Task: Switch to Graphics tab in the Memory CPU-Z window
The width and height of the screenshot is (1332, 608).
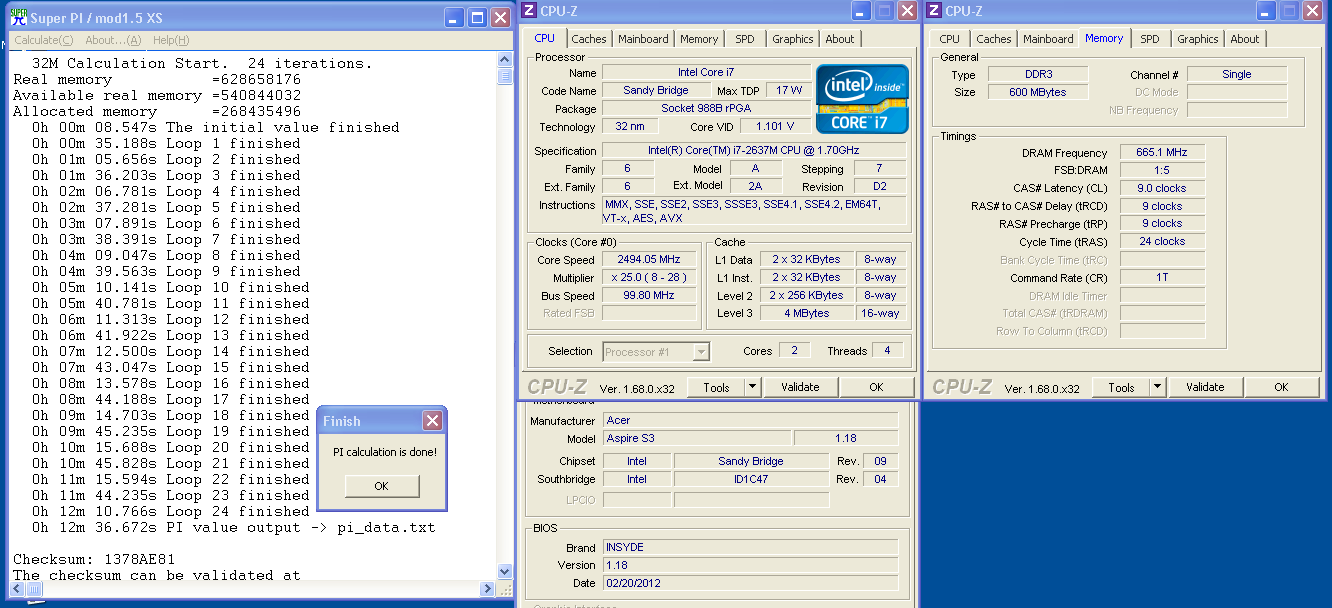Action: [1198, 39]
